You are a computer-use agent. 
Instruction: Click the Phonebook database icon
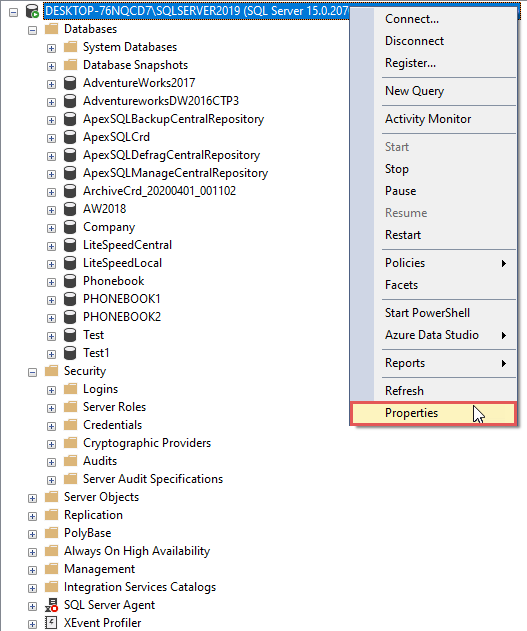pos(70,281)
